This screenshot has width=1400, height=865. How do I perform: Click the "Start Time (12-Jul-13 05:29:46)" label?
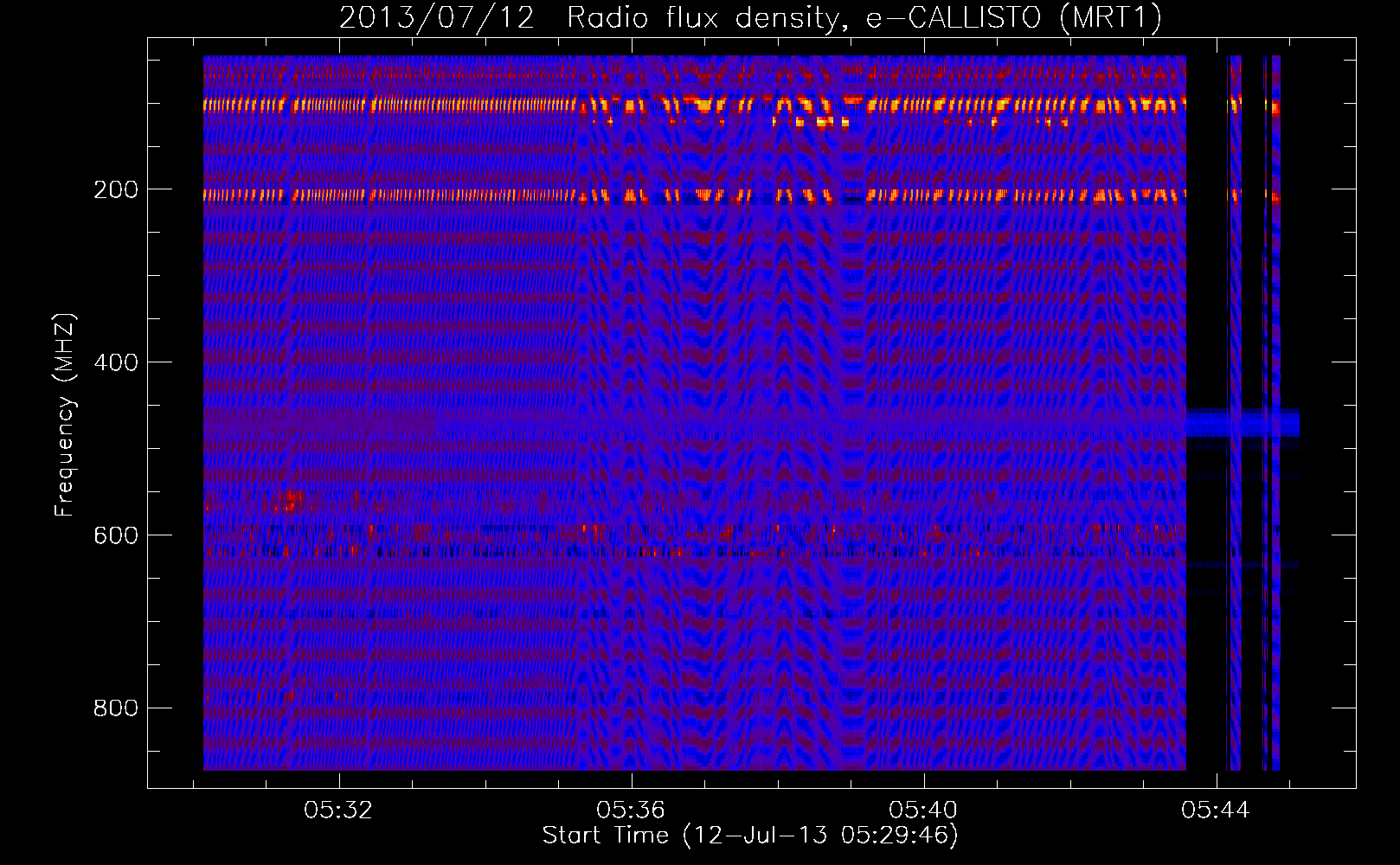pos(750,836)
